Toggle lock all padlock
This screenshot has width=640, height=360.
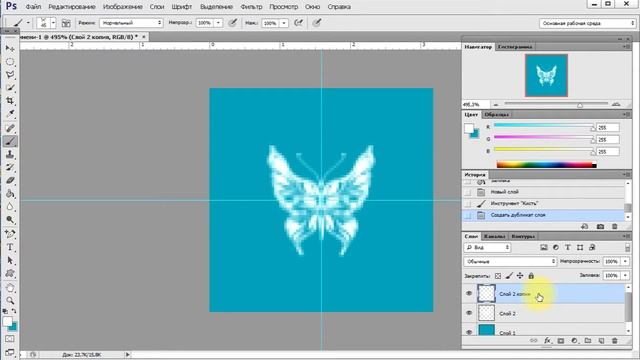531,276
